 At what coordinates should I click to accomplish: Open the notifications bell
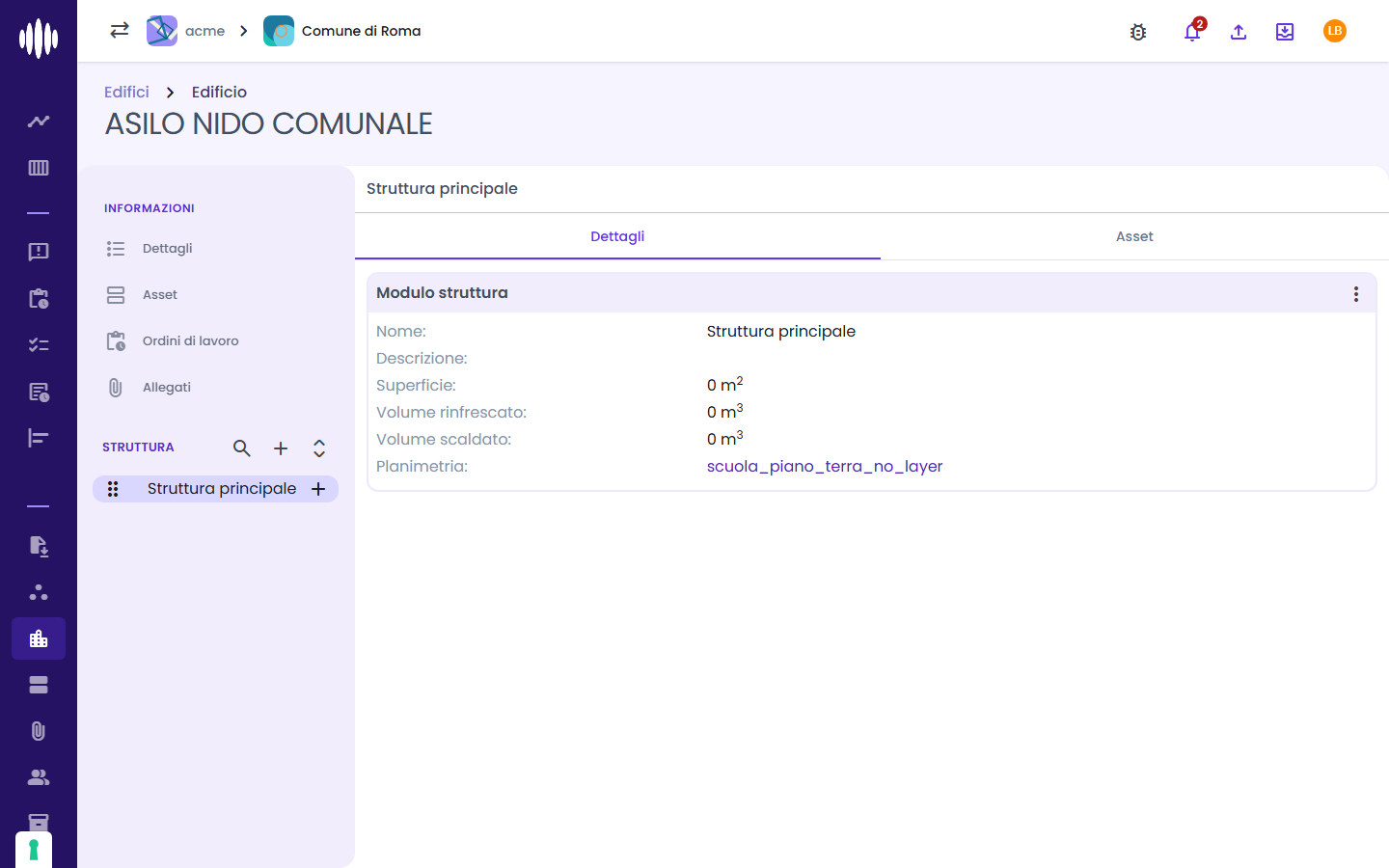1192,32
